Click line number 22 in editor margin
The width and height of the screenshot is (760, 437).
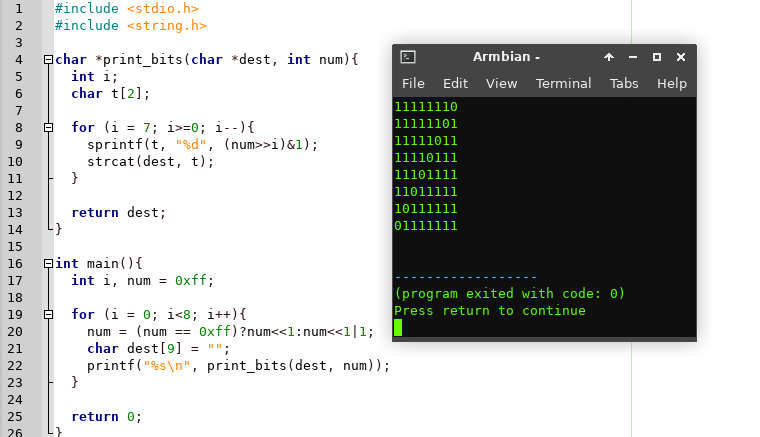15,366
